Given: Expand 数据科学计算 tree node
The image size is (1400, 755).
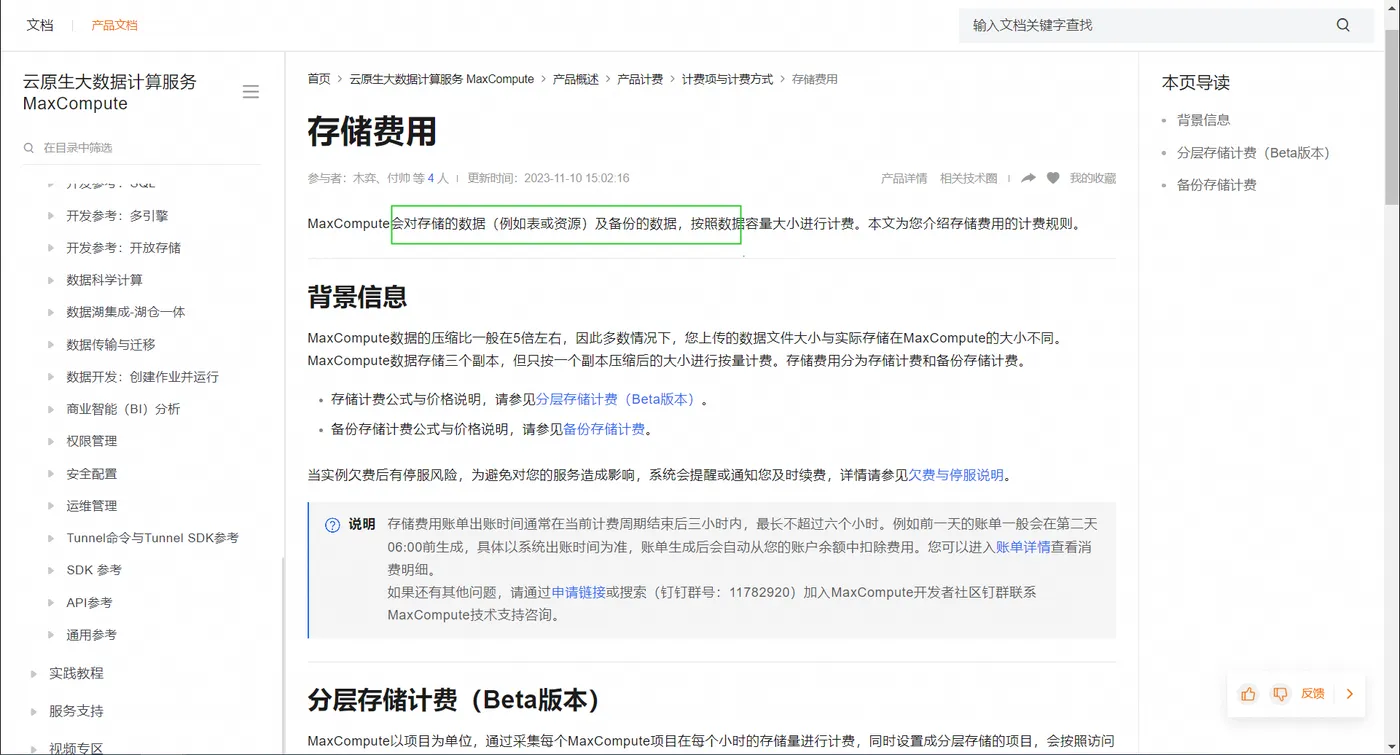Looking at the screenshot, I should [51, 280].
